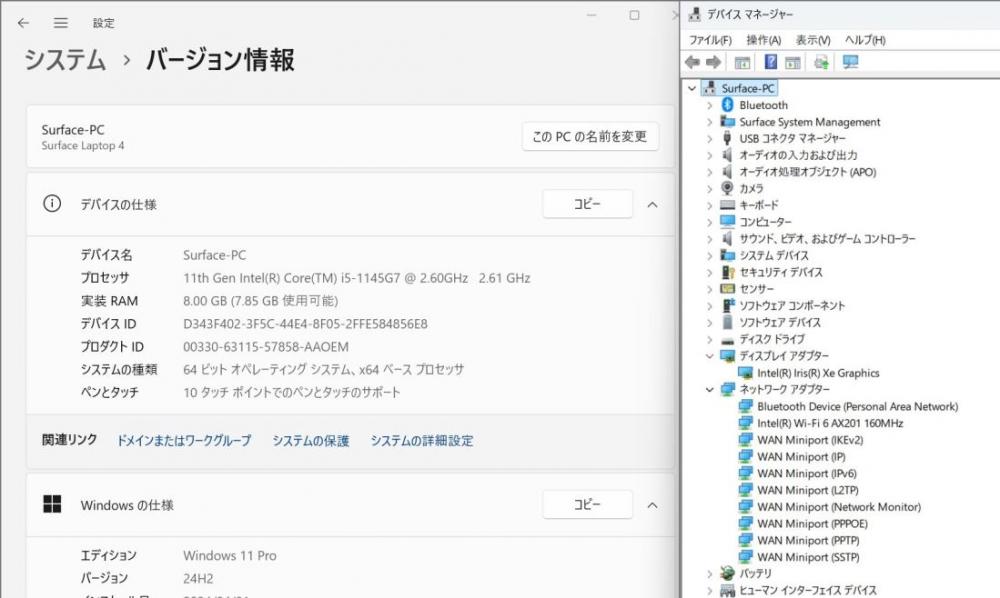Collapse the Windows の仕様 section chevron
1000x598 pixels.
652,506
